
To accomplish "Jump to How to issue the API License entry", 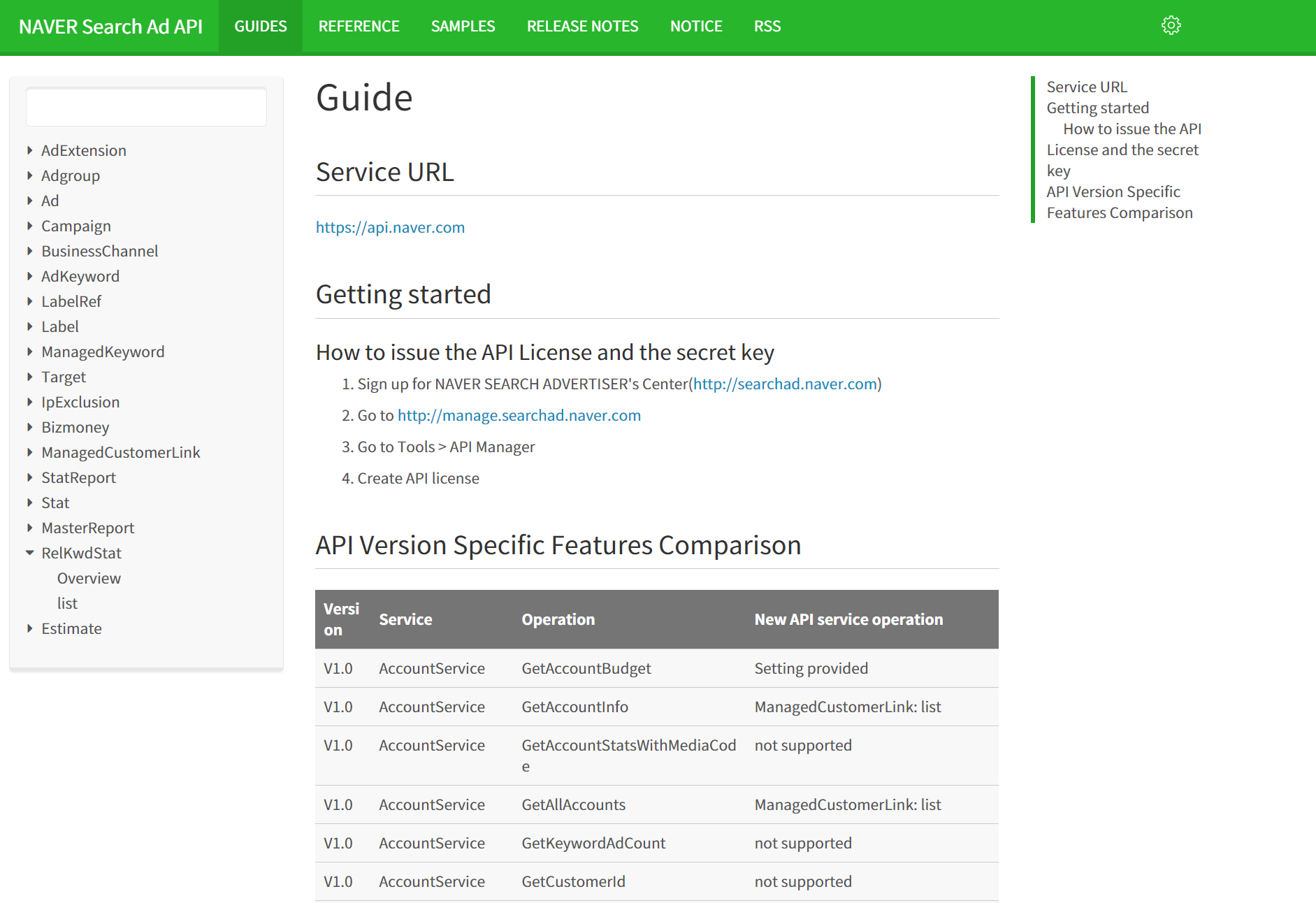I will [x=1124, y=150].
